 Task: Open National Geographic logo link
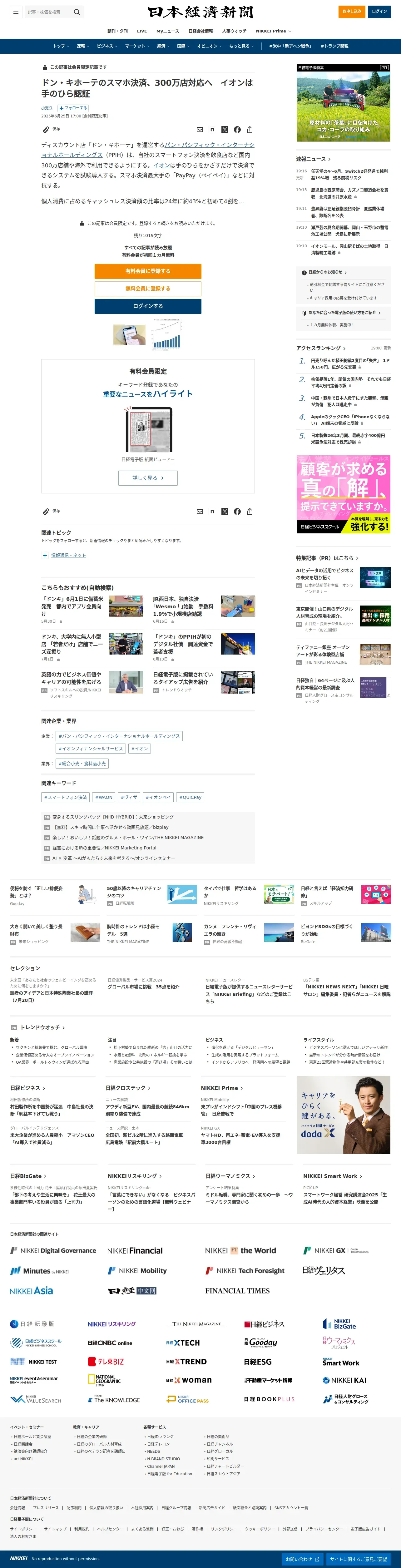click(104, 1380)
